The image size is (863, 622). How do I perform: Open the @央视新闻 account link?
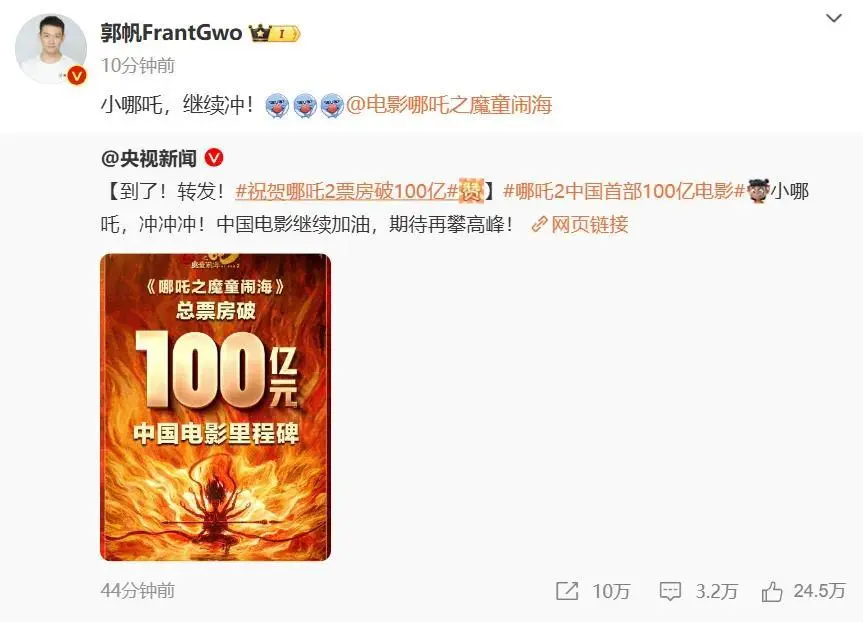pyautogui.click(x=149, y=159)
